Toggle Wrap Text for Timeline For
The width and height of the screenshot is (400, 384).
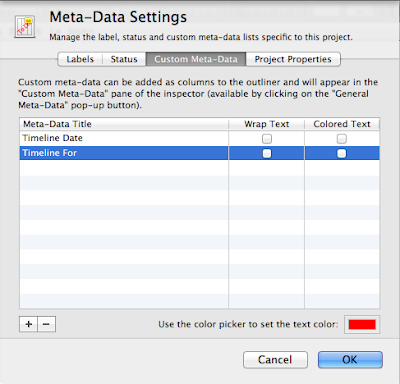tap(267, 153)
